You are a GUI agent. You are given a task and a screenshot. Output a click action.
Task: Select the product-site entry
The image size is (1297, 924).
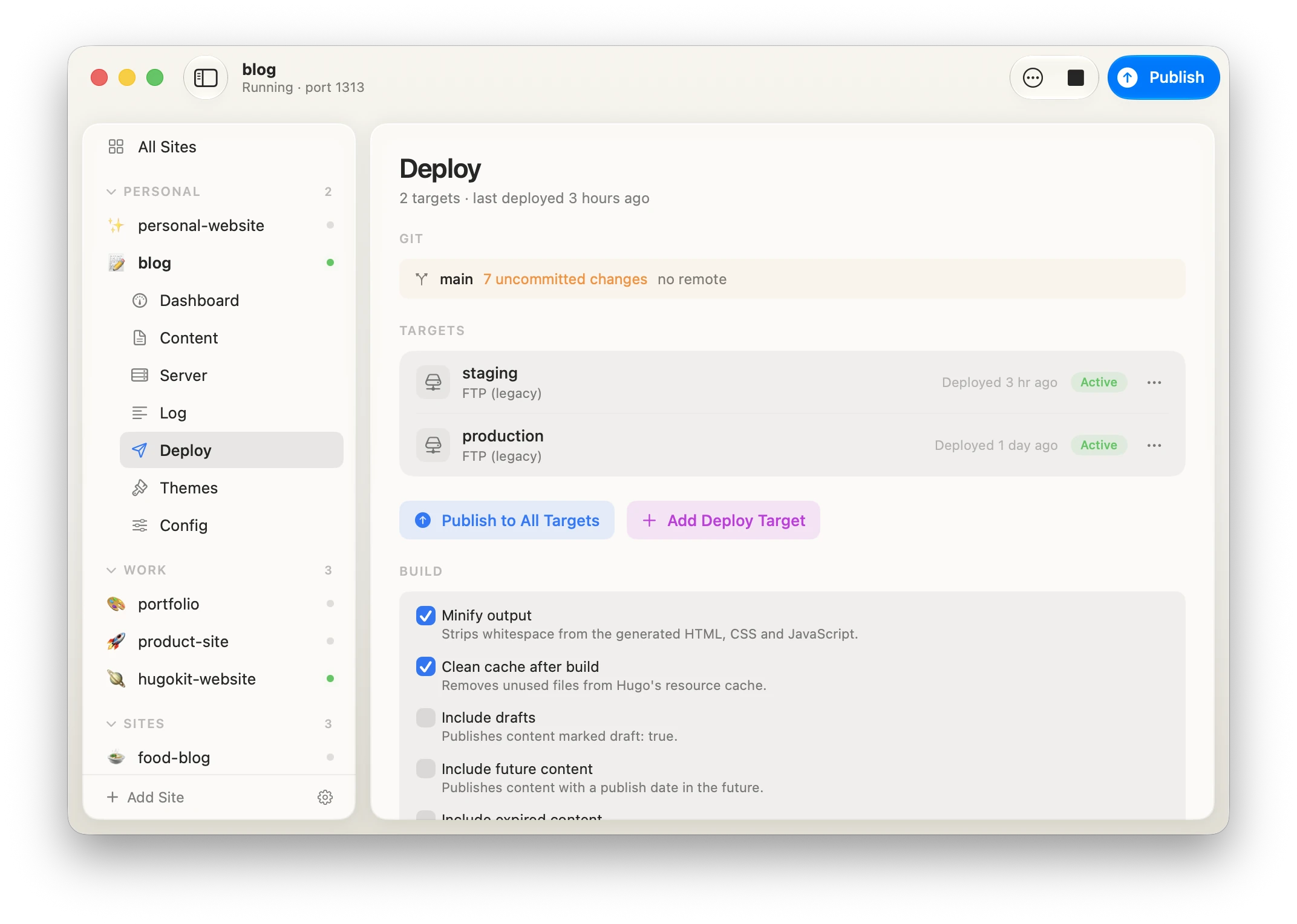[219, 642]
